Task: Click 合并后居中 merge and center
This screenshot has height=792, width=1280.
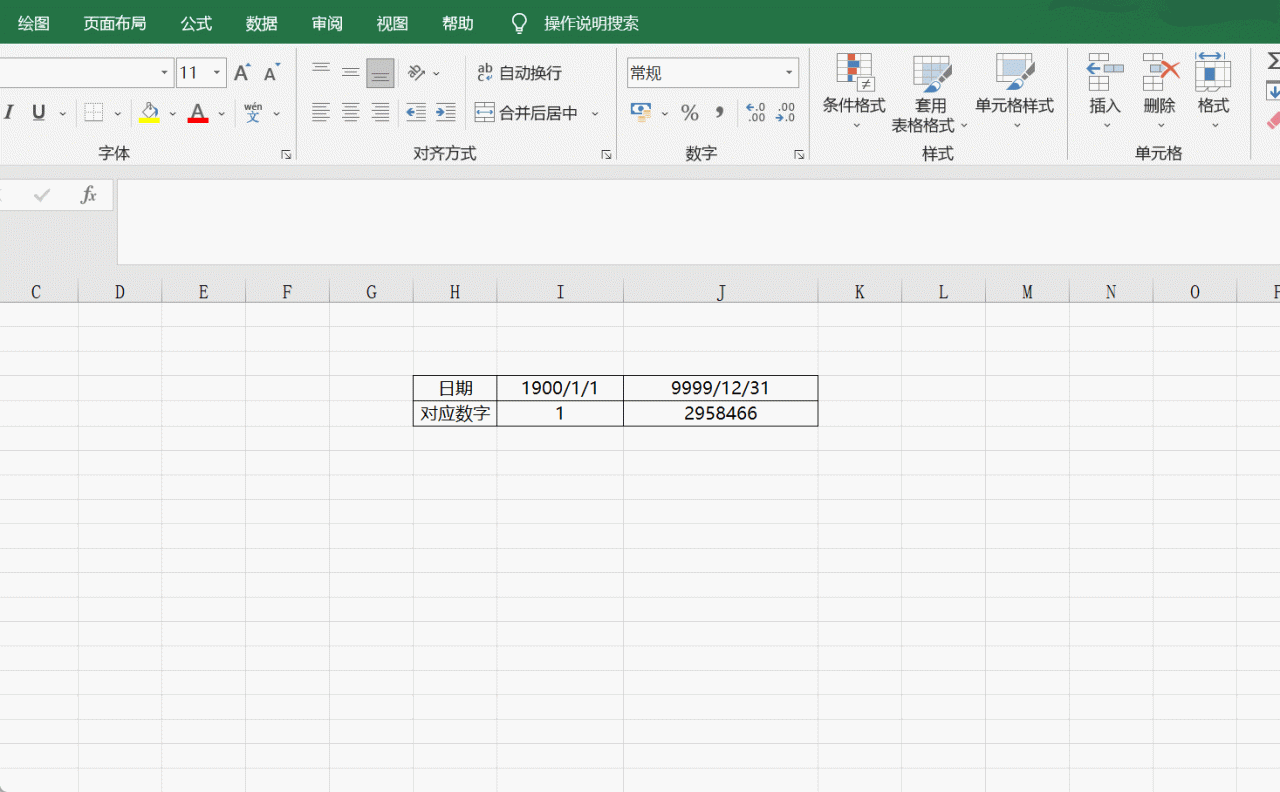Action: pyautogui.click(x=527, y=113)
